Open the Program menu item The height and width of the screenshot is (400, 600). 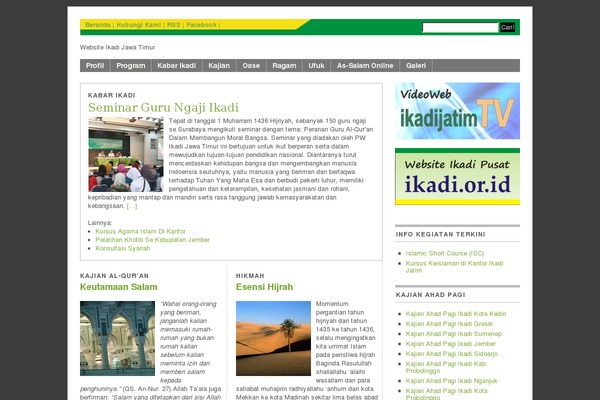[131, 65]
